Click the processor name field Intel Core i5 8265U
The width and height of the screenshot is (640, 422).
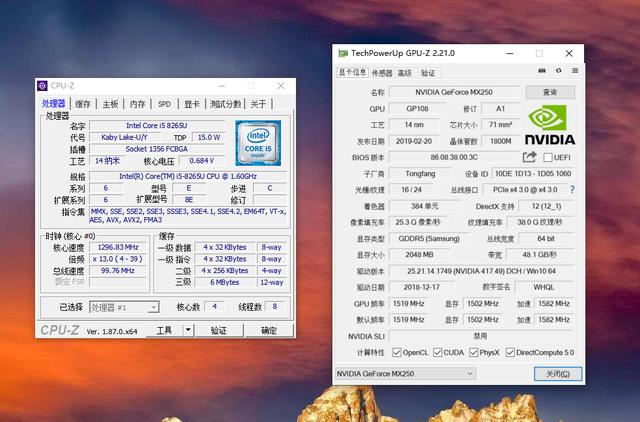pyautogui.click(x=157, y=125)
